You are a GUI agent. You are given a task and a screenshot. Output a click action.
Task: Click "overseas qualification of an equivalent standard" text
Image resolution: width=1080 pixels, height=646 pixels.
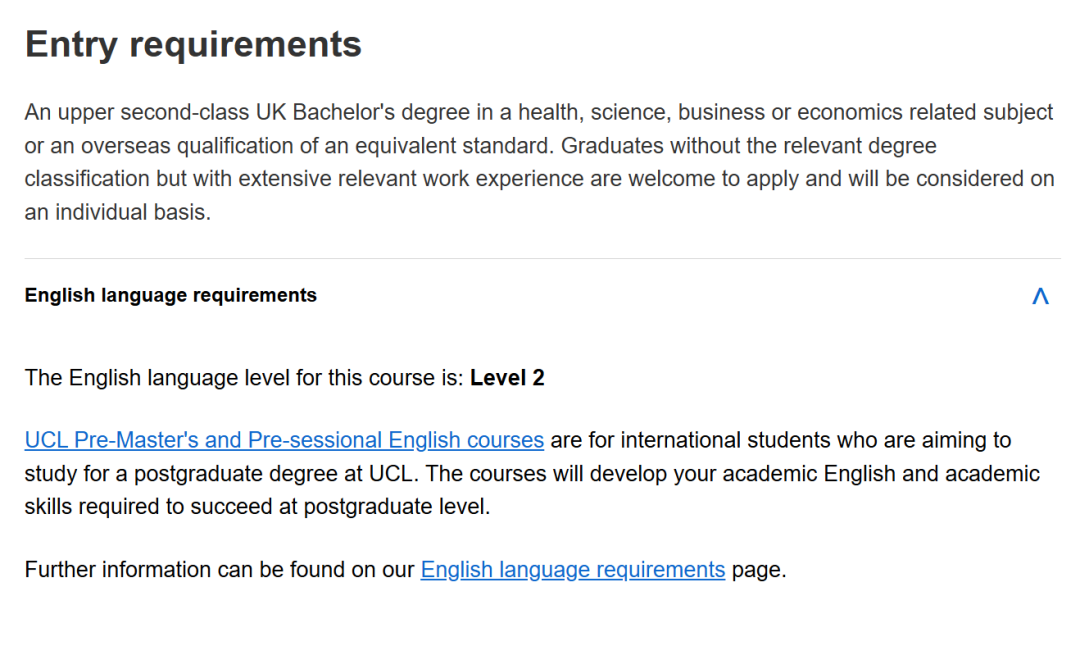tap(300, 146)
